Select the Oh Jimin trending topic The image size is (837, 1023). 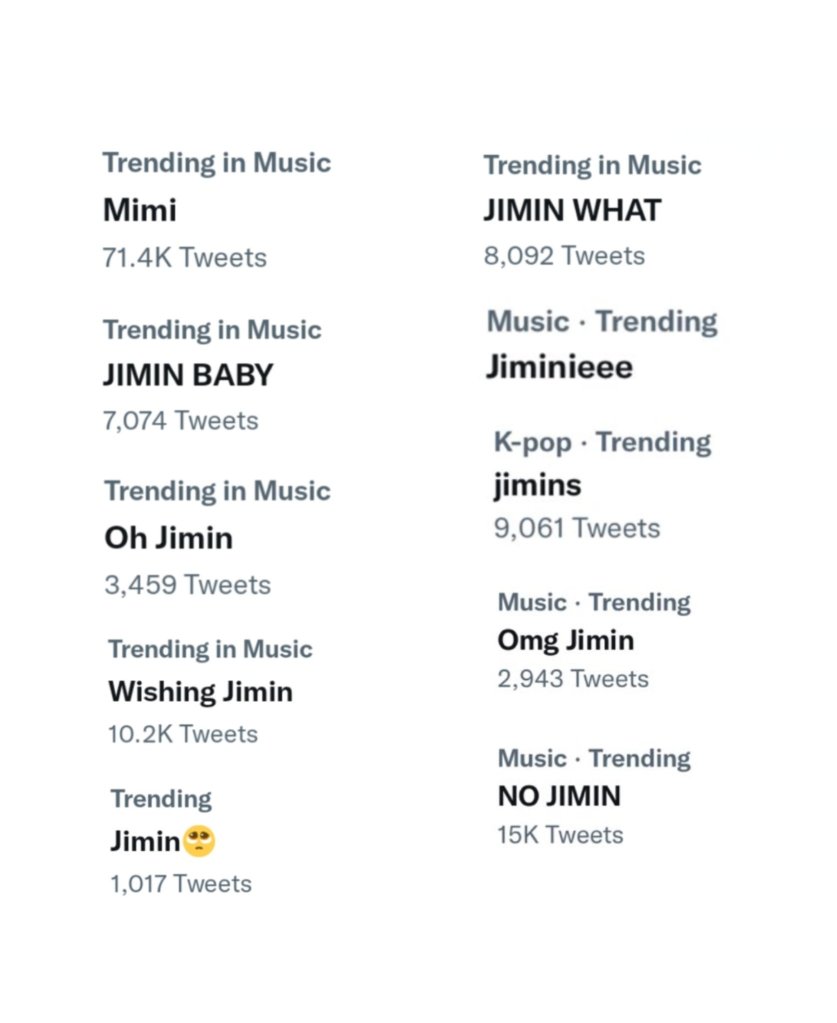pos(168,538)
